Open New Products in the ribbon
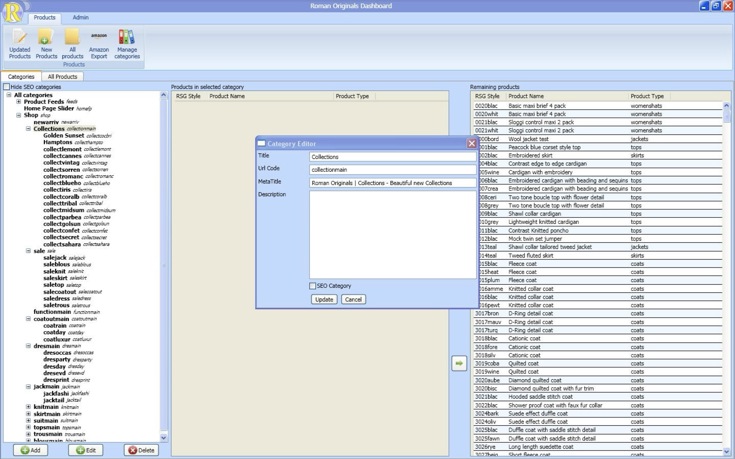Viewport: 735px width, 459px height. 46,44
